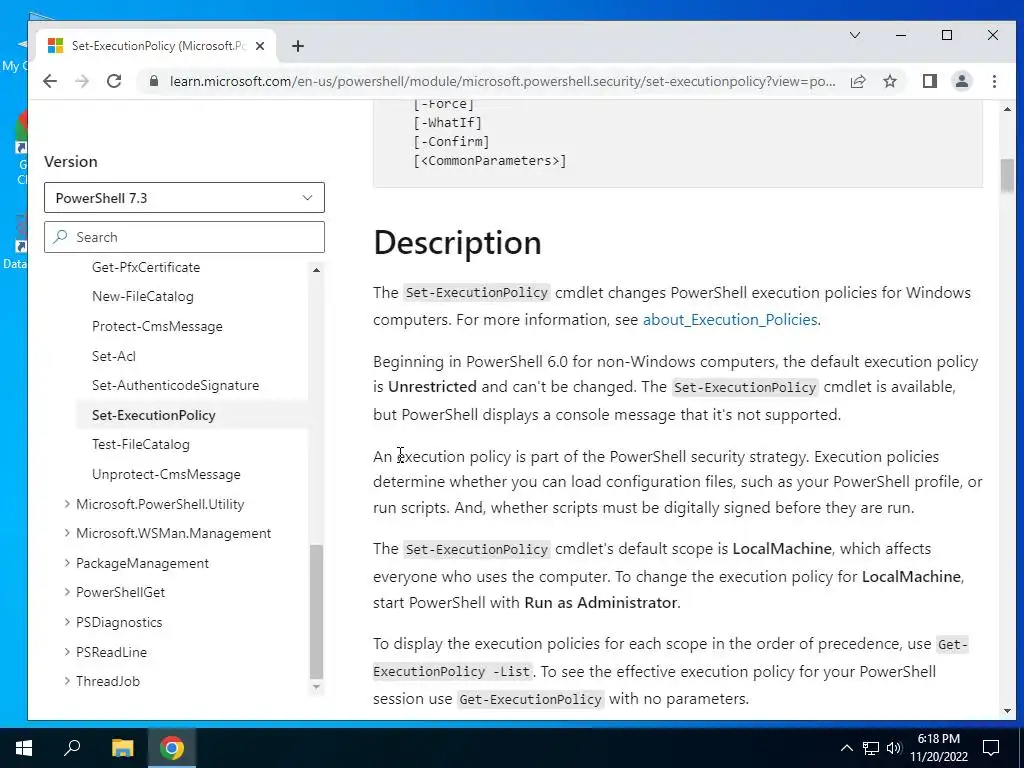Maximize the Chrome window
1024x768 pixels.
coord(947,35)
